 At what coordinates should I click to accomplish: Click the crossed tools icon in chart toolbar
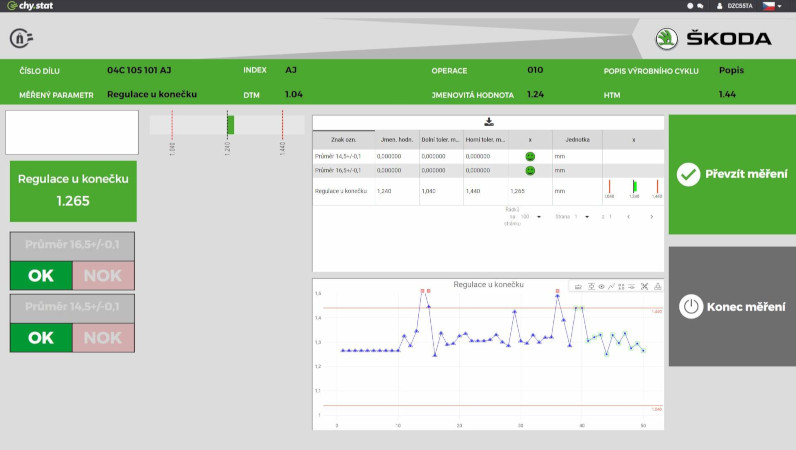pos(645,287)
